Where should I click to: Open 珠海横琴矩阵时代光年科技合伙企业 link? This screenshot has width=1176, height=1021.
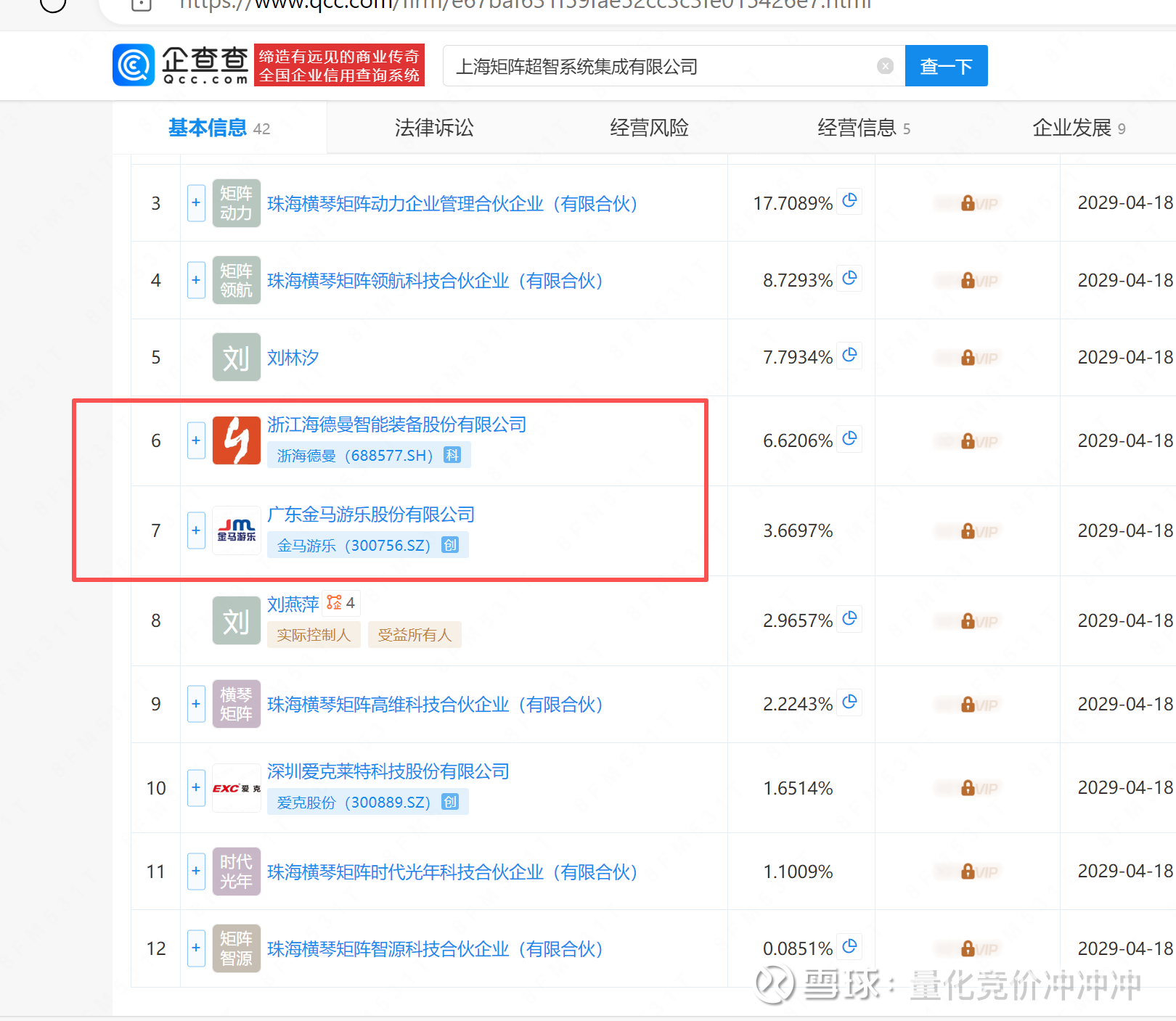pyautogui.click(x=452, y=872)
